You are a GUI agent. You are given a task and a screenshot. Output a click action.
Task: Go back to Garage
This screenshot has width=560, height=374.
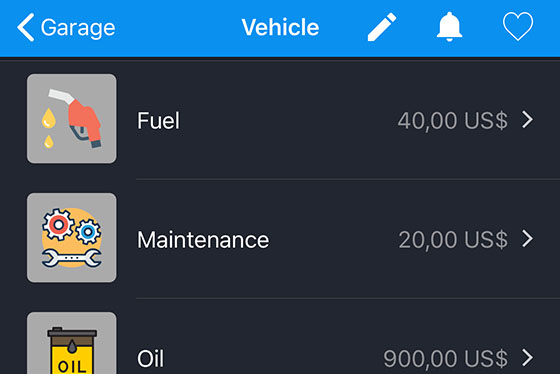[66, 28]
